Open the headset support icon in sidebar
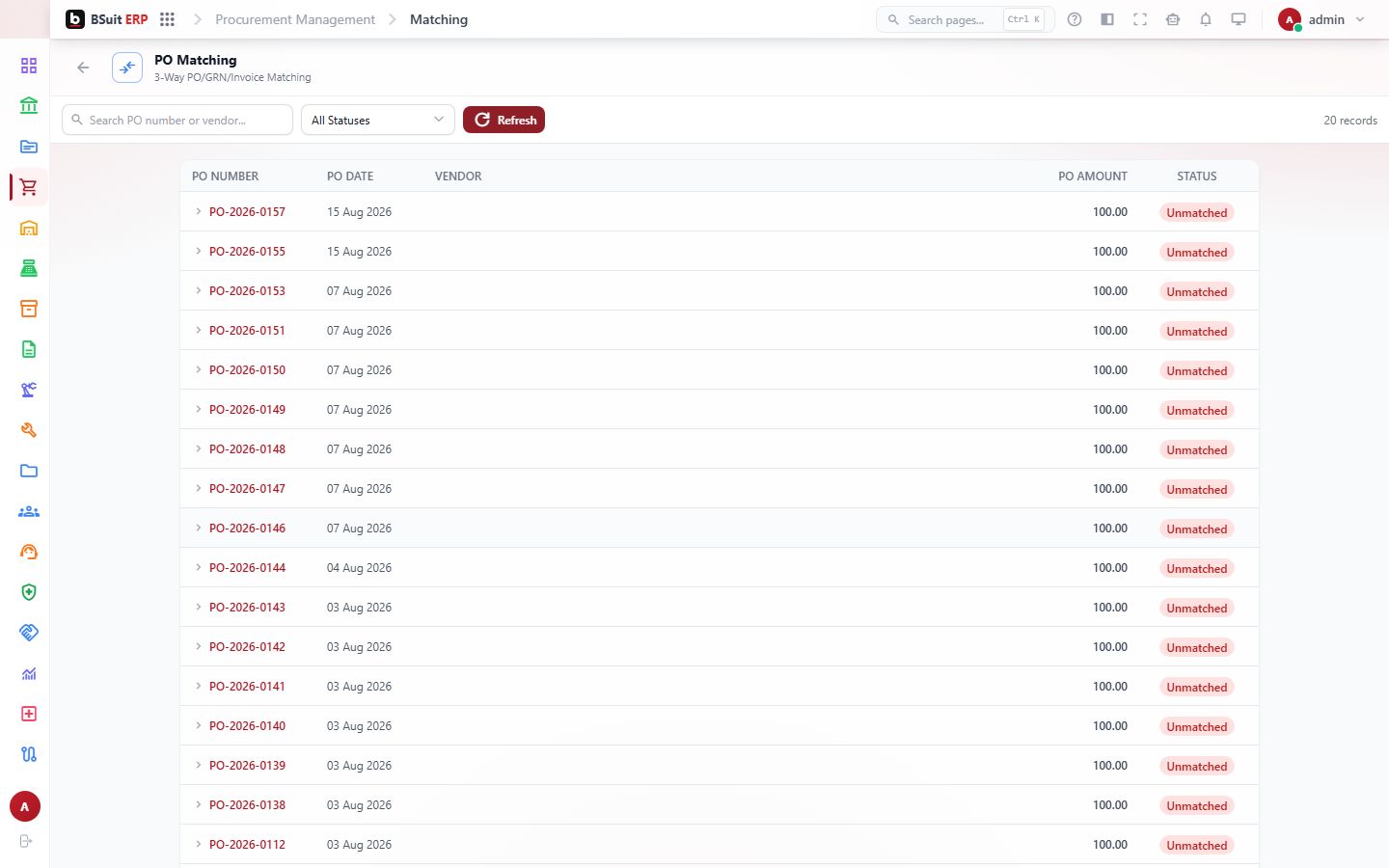 pyautogui.click(x=29, y=552)
